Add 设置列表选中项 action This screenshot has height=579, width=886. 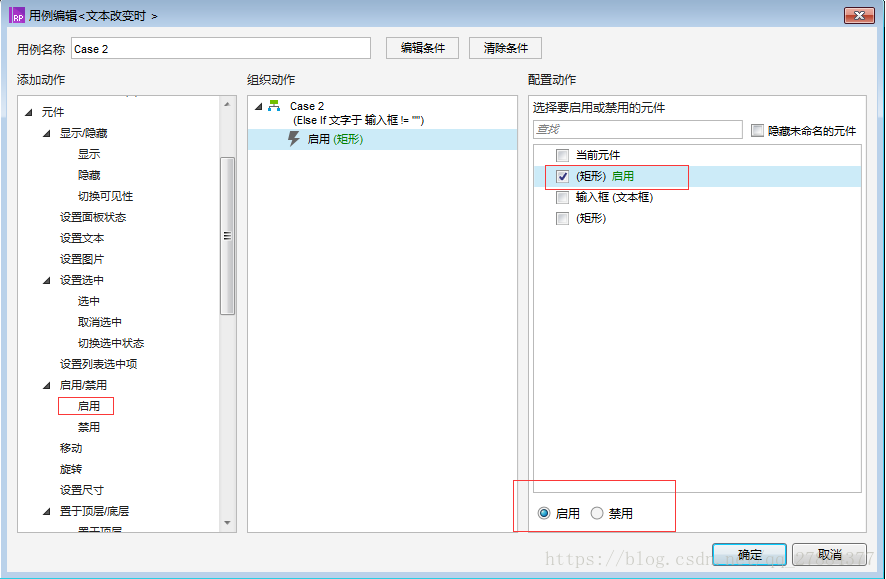98,364
